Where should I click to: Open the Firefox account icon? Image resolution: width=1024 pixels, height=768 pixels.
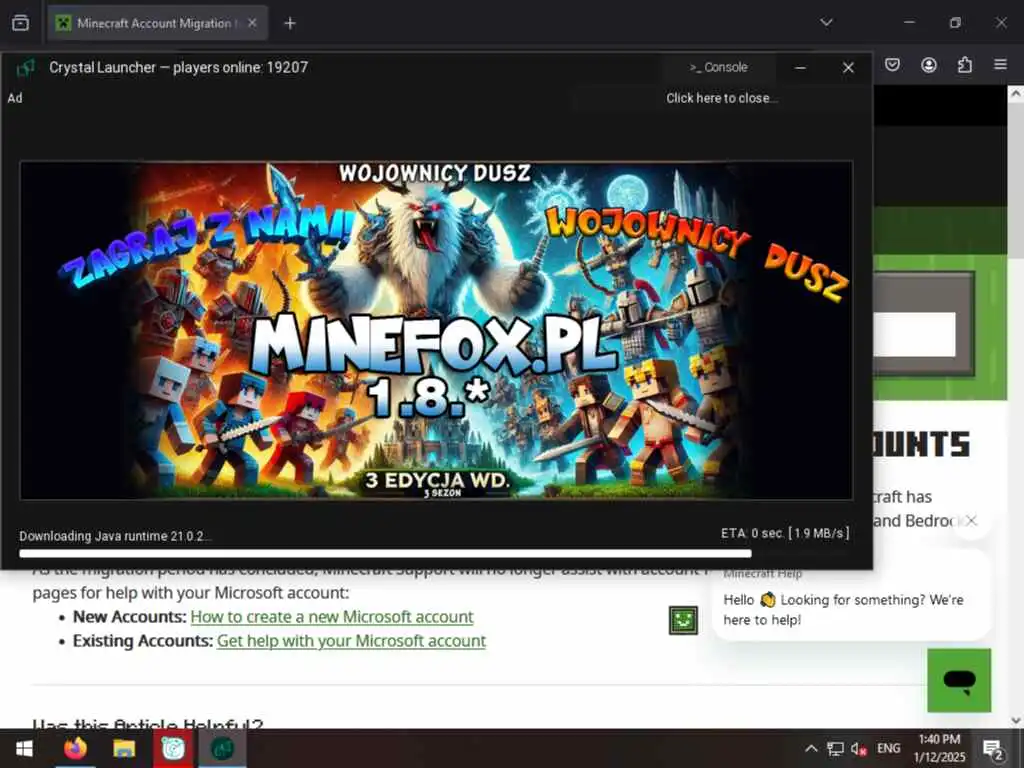[x=929, y=65]
